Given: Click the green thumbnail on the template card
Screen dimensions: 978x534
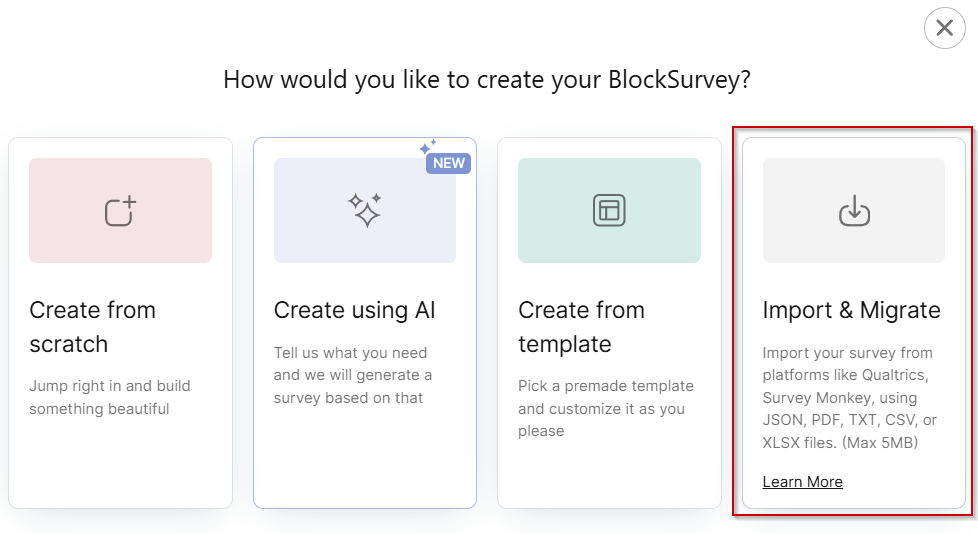Looking at the screenshot, I should pyautogui.click(x=609, y=210).
